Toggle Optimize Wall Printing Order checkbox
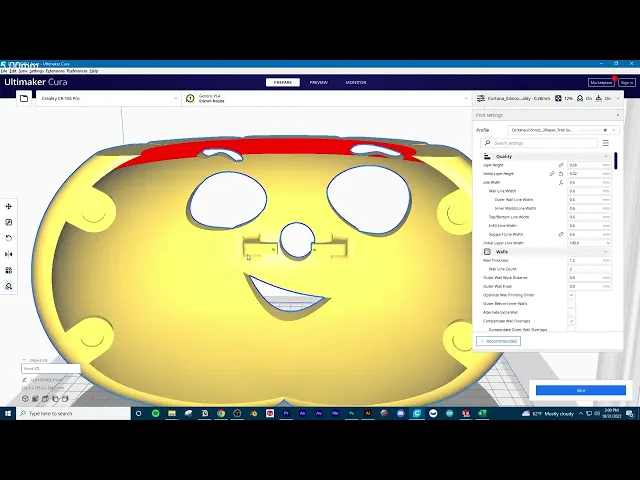The width and height of the screenshot is (640, 480). [571, 295]
